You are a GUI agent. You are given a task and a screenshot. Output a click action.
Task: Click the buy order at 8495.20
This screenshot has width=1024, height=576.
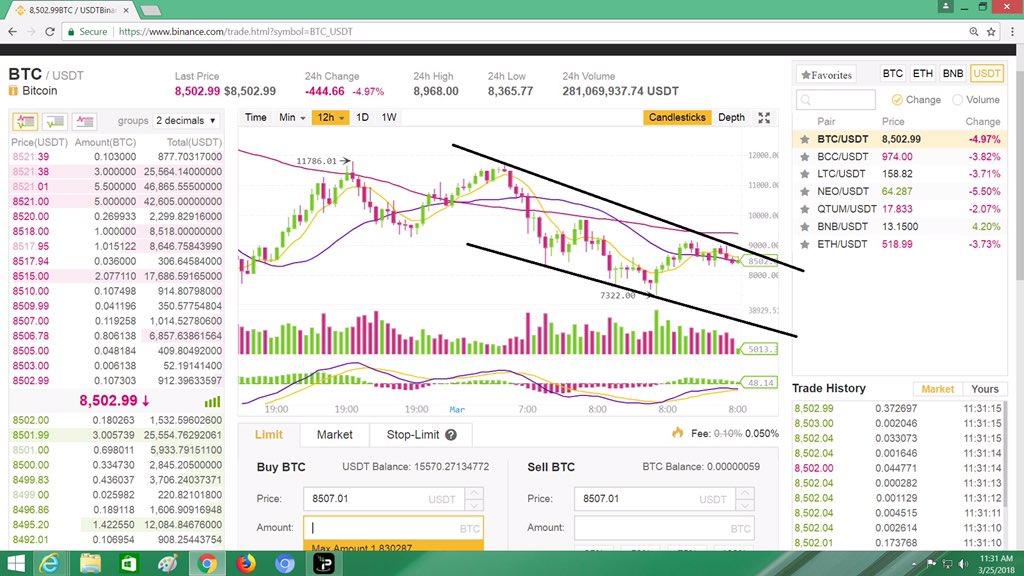coord(116,524)
